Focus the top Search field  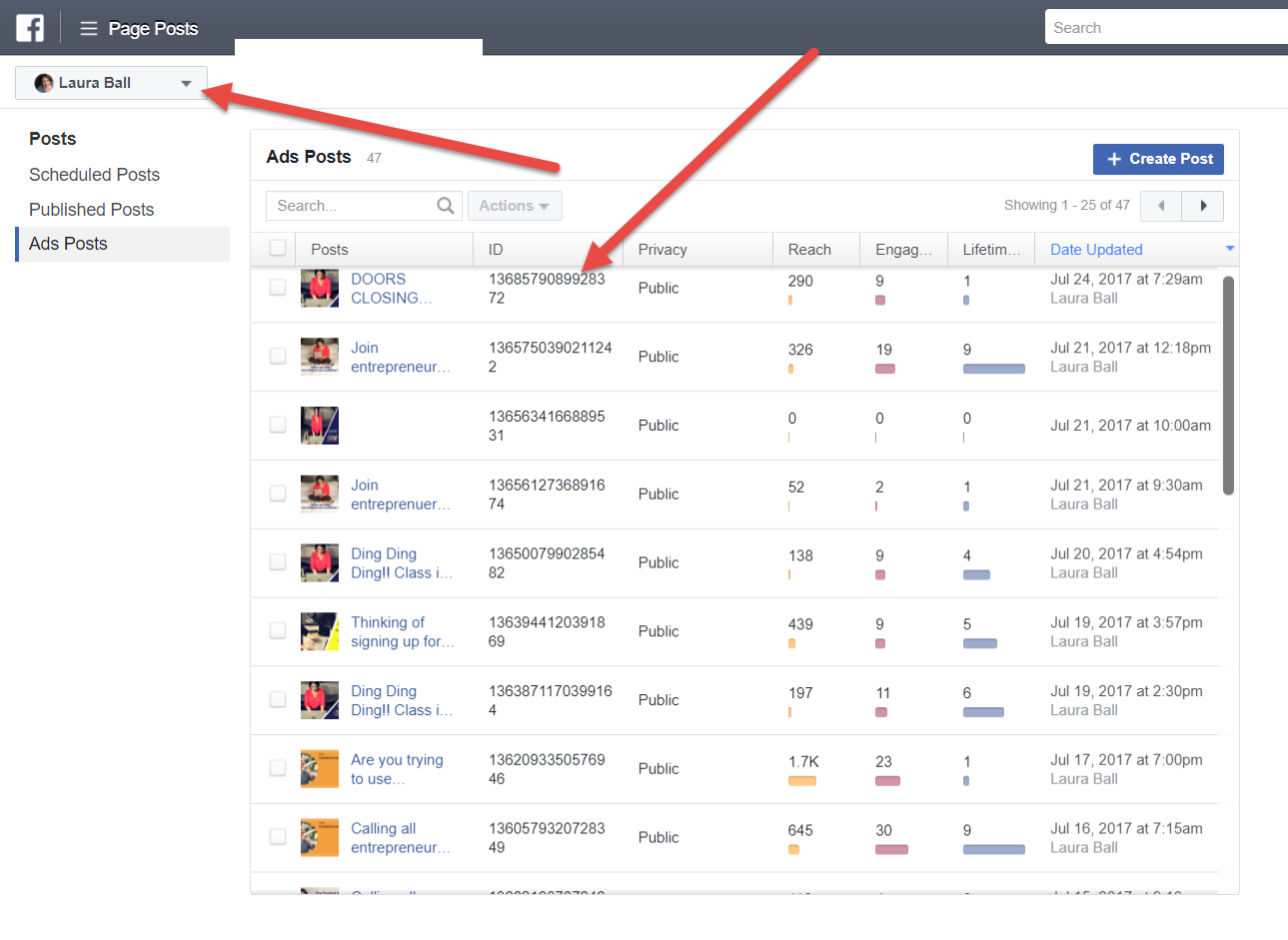coord(1166,28)
